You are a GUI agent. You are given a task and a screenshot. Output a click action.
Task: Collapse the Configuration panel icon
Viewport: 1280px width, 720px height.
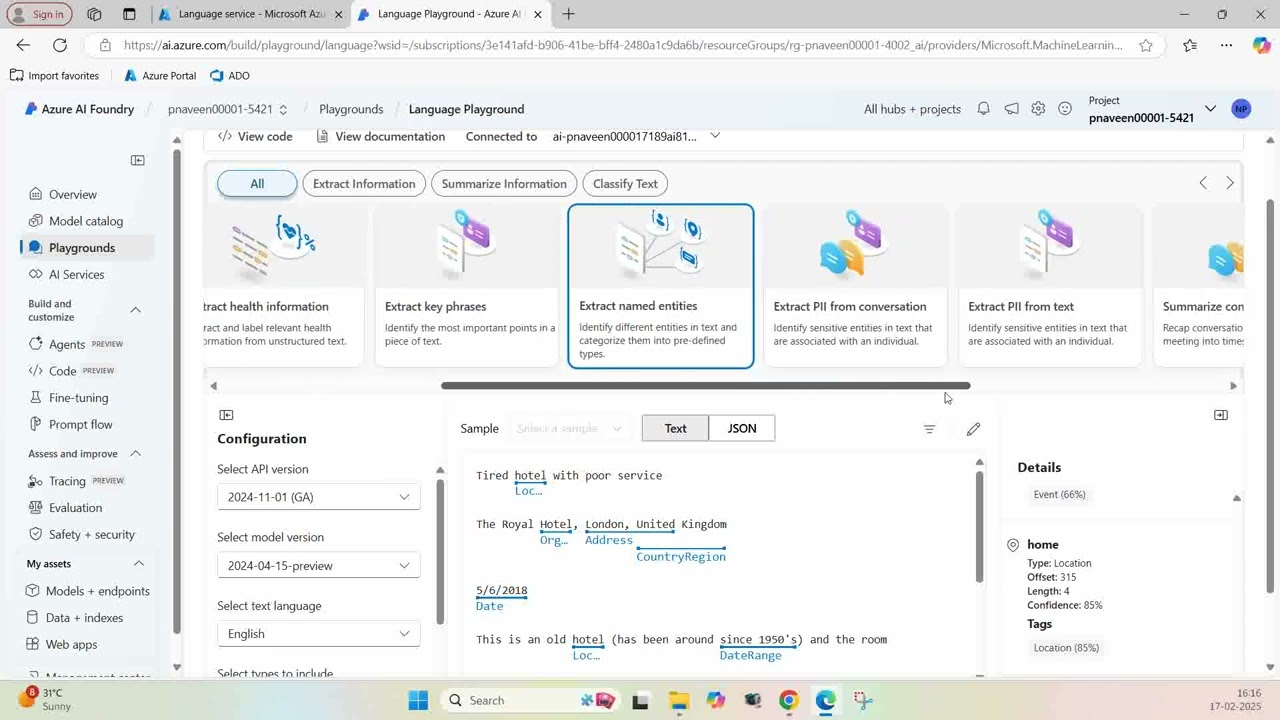pos(226,415)
